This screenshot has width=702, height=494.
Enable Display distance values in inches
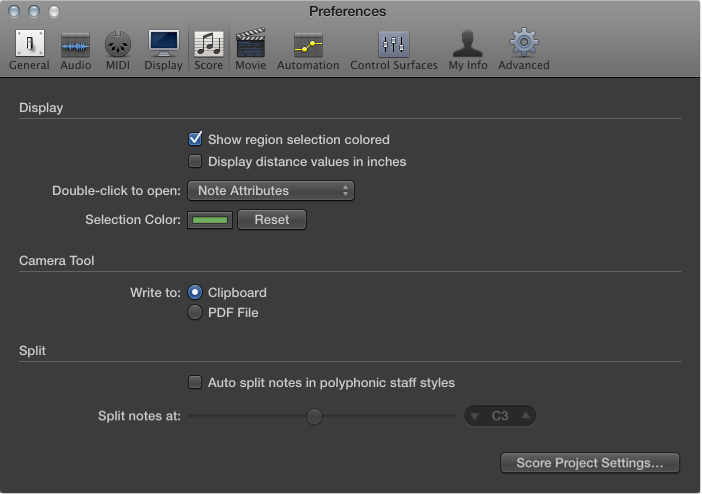(195, 161)
